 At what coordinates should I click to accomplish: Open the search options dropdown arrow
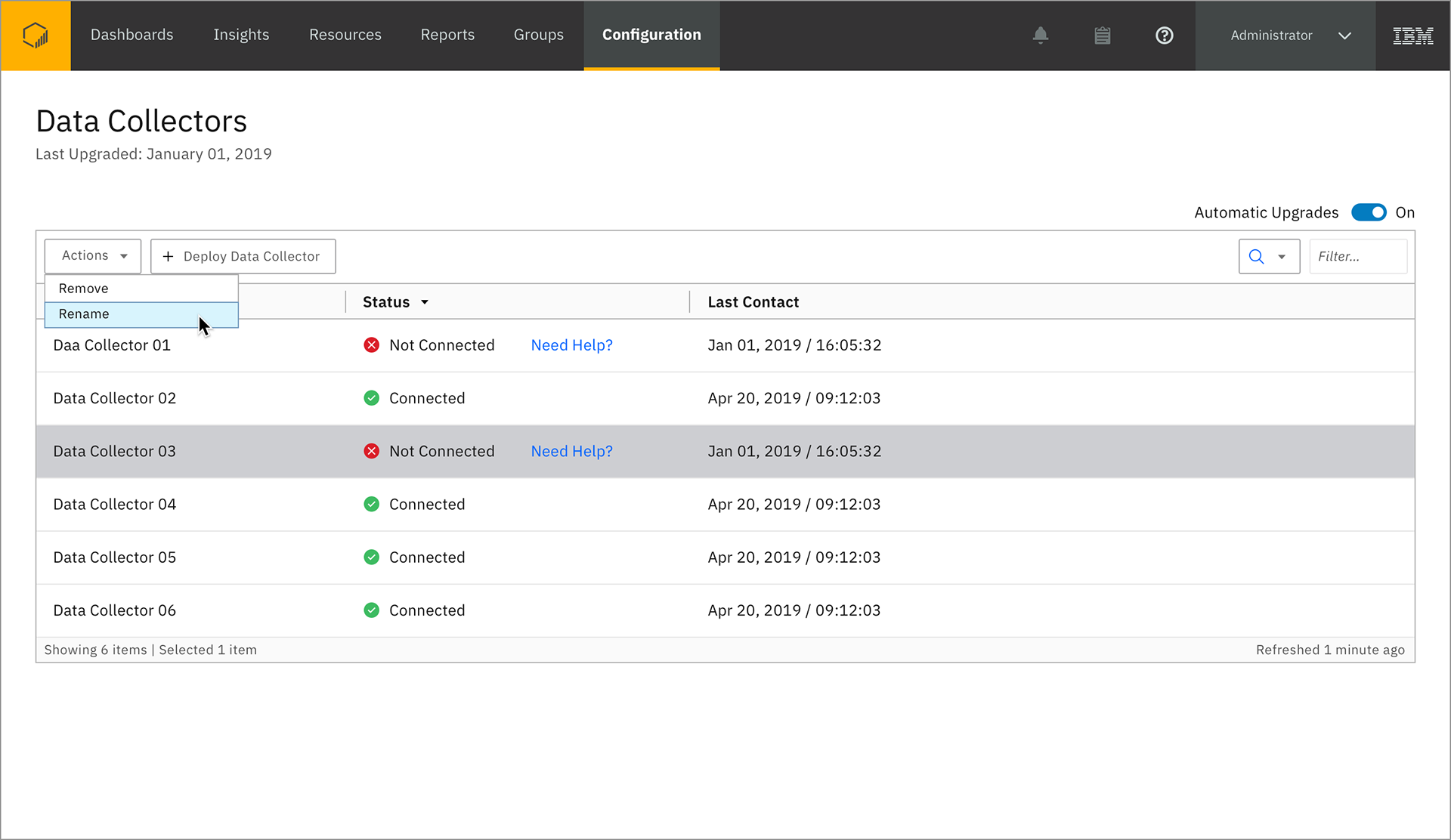pyautogui.click(x=1282, y=257)
